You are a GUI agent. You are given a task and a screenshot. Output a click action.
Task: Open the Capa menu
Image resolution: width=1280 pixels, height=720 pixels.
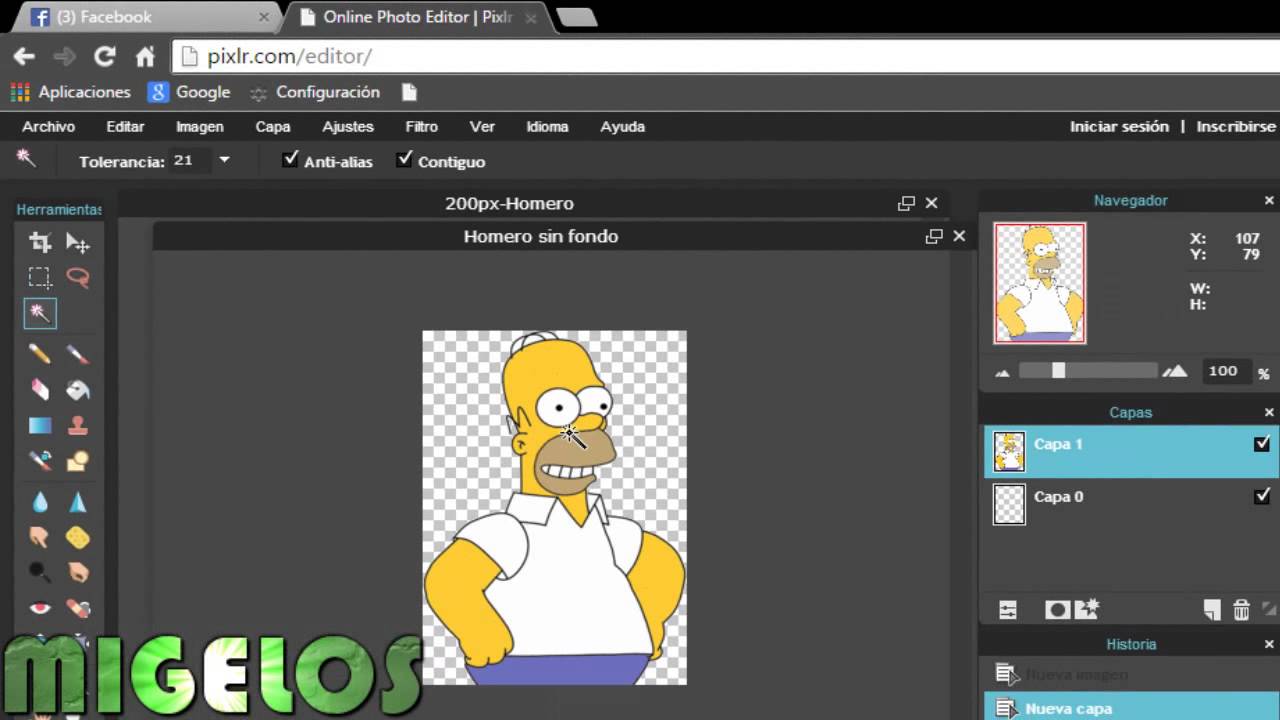[x=273, y=126]
